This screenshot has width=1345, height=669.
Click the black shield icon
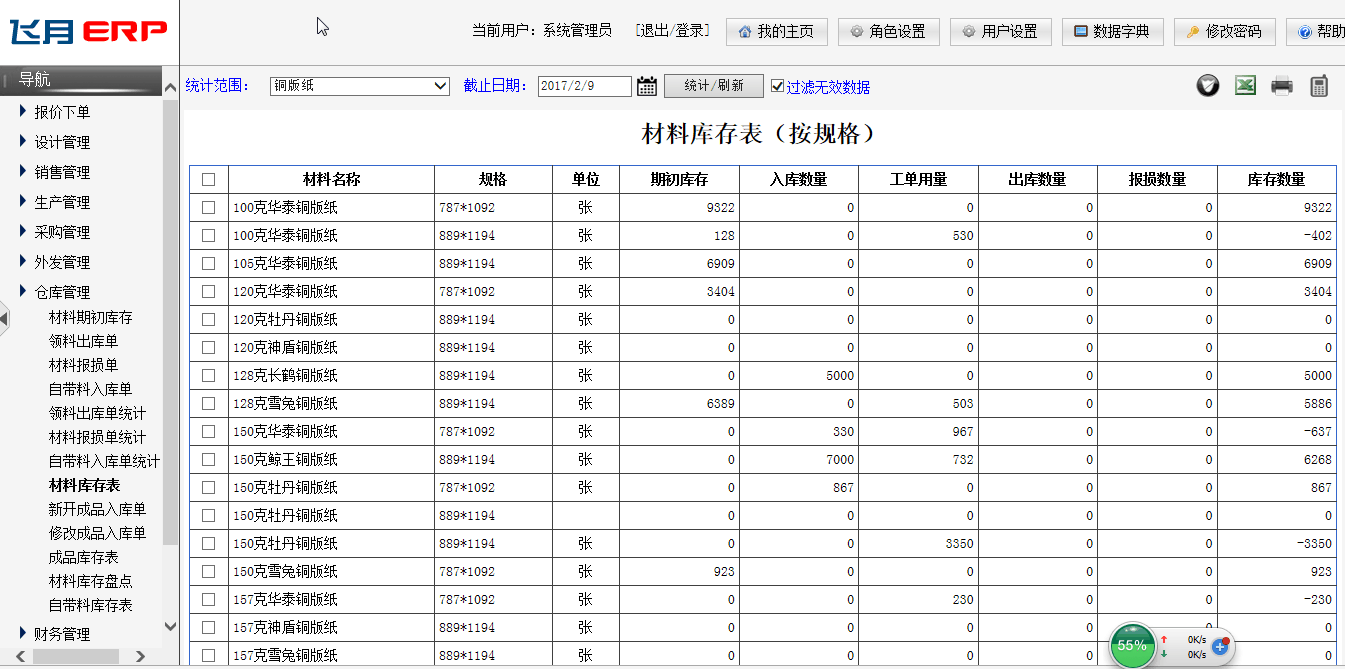click(x=1208, y=86)
